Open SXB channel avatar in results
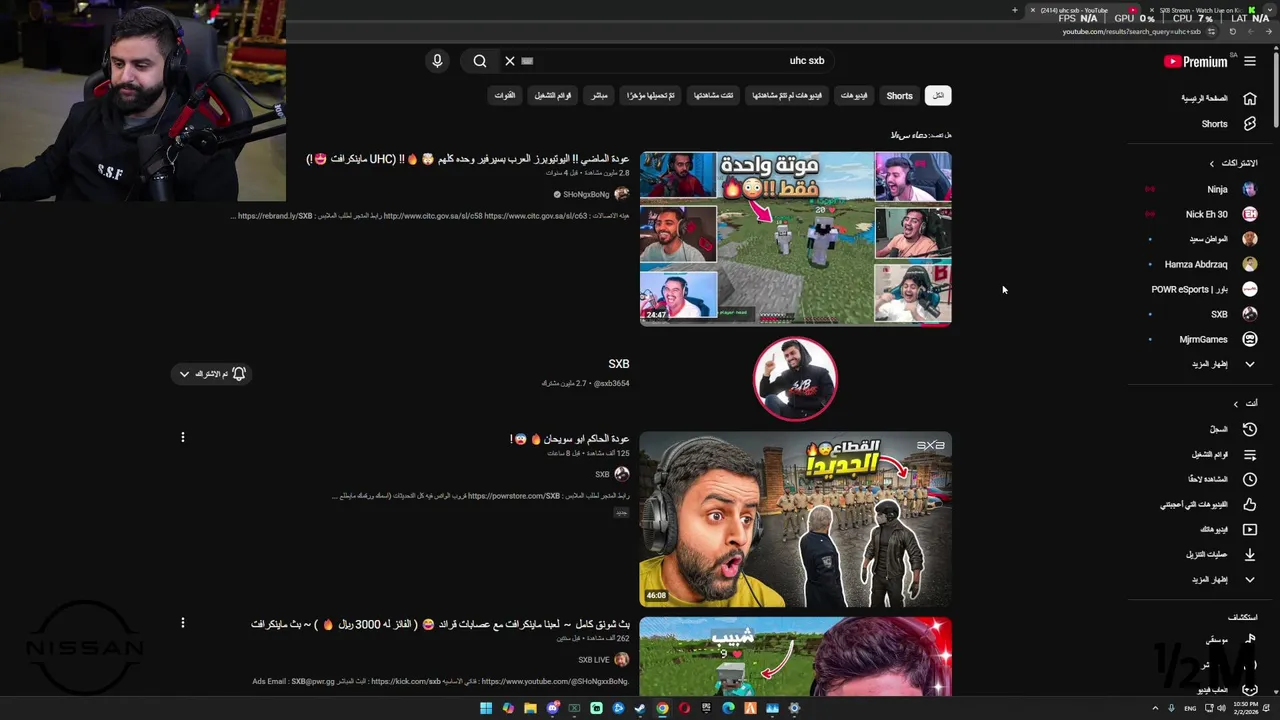 pyautogui.click(x=795, y=379)
